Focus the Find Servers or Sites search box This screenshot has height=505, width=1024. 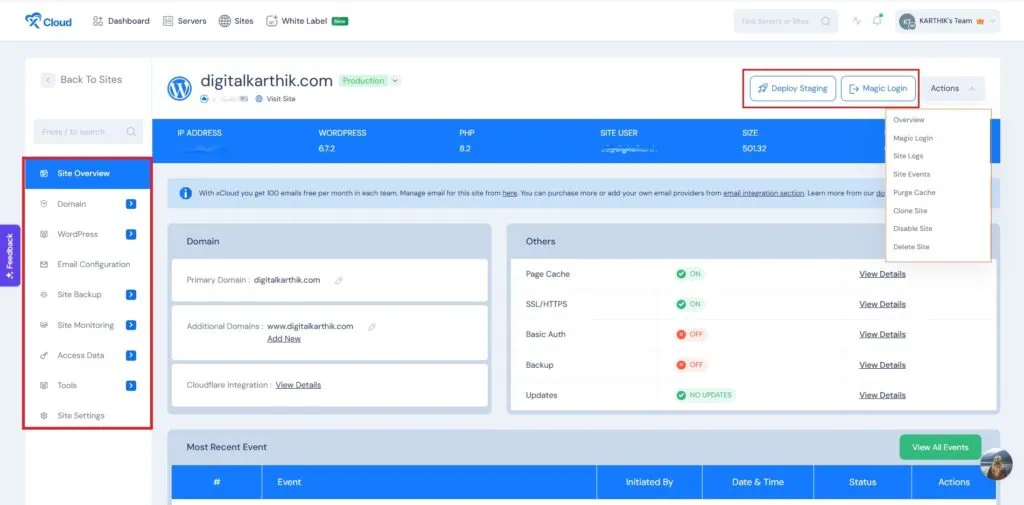coord(786,21)
